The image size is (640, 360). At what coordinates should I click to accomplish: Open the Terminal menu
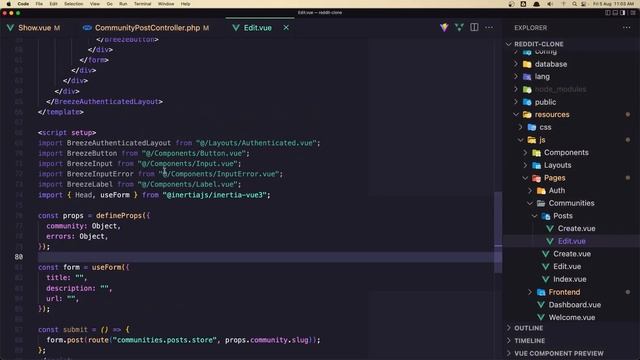click(x=142, y=4)
